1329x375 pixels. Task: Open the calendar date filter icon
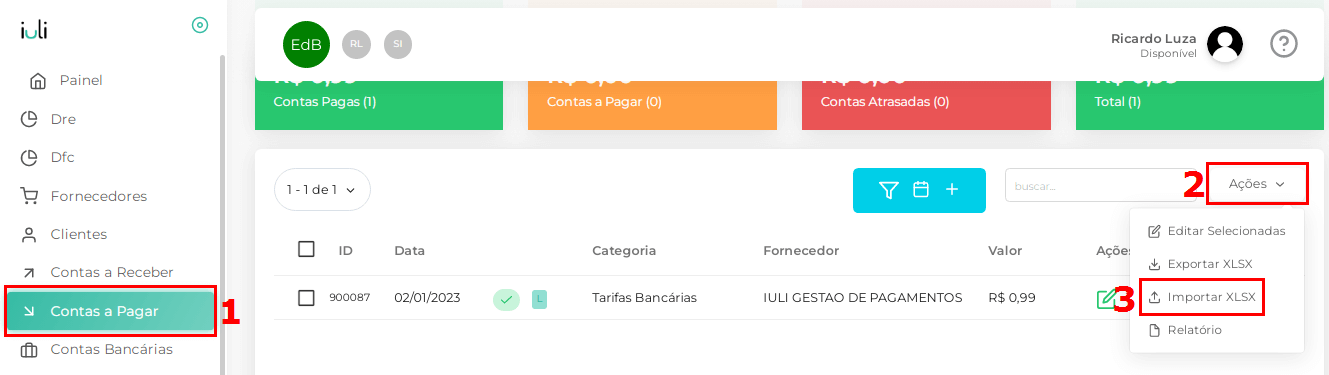(922, 189)
